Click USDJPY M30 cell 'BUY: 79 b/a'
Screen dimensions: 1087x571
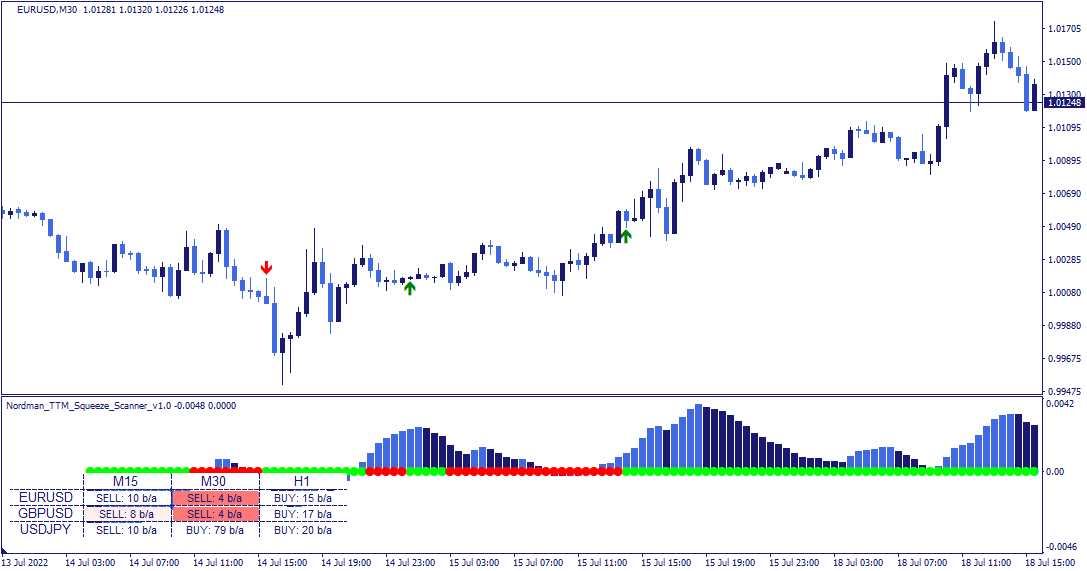coord(216,530)
